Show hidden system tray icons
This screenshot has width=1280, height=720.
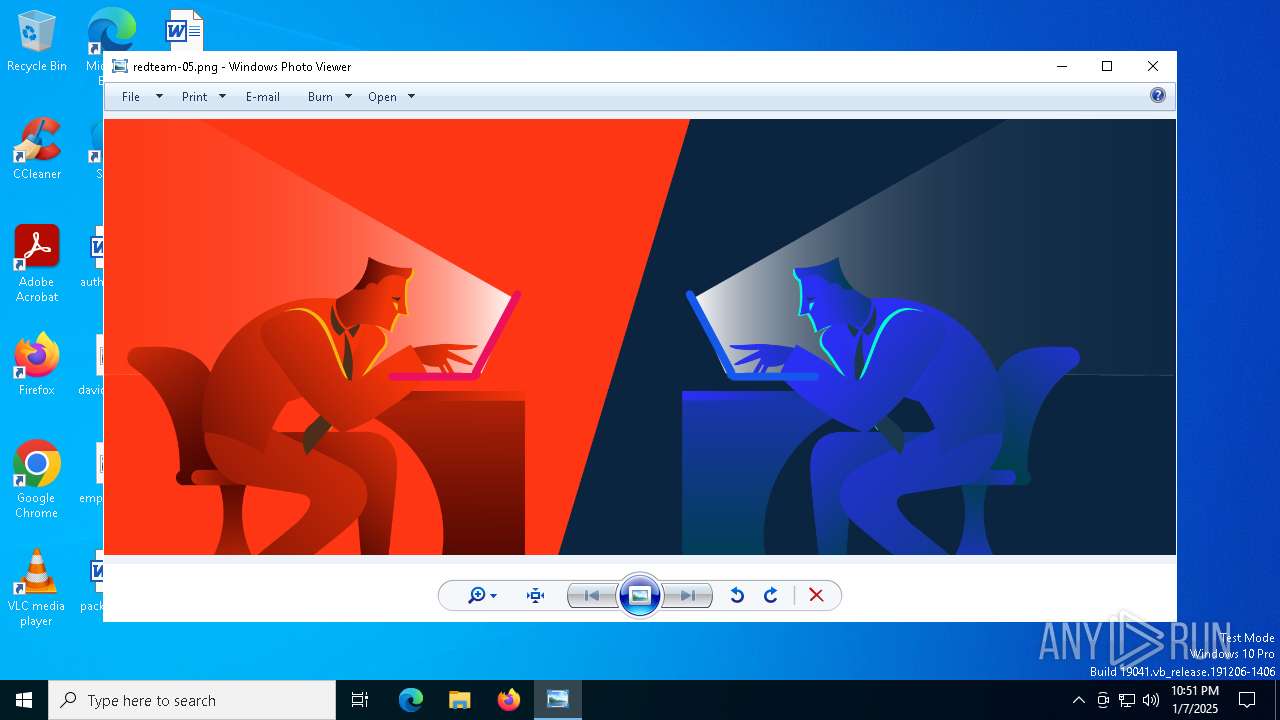(x=1078, y=700)
